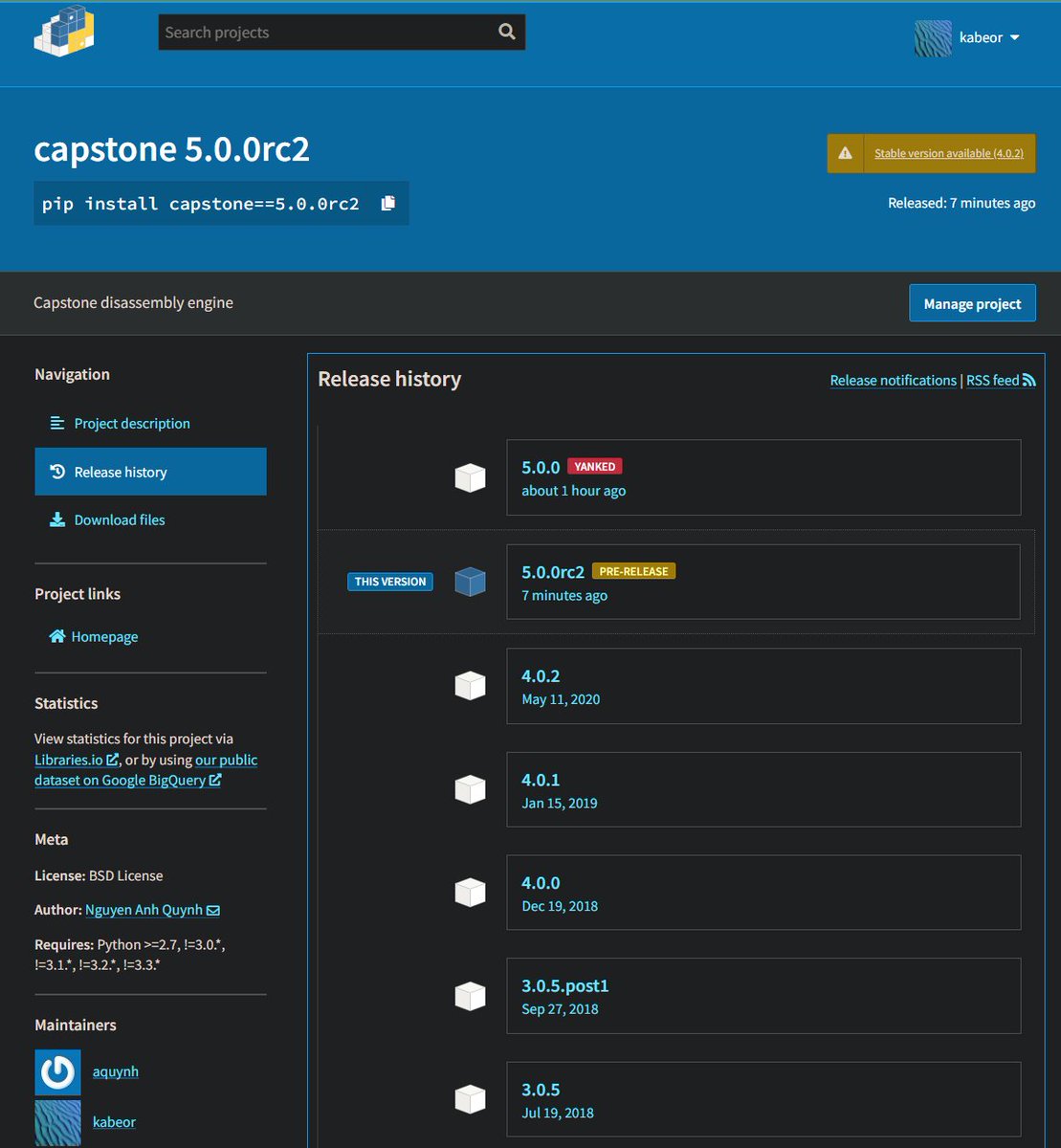The width and height of the screenshot is (1061, 1148).
Task: Open release 5.0.0rc2 card
Action: coord(763,582)
